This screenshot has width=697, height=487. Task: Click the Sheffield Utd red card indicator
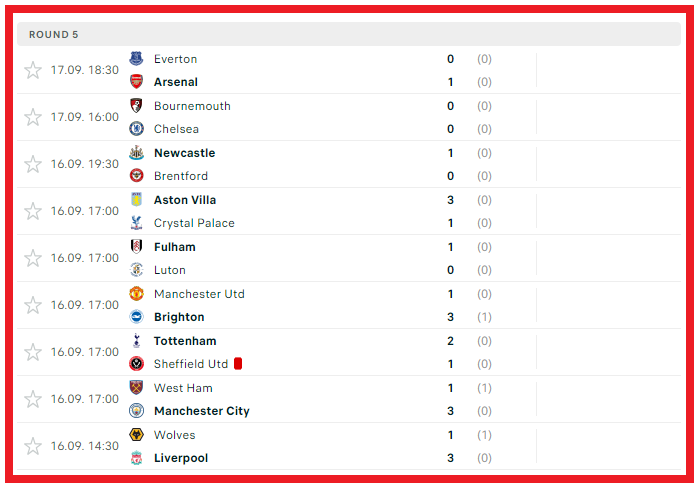(238, 364)
